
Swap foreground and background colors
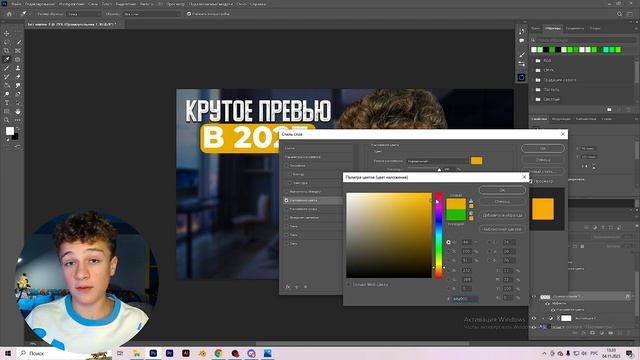(18, 129)
